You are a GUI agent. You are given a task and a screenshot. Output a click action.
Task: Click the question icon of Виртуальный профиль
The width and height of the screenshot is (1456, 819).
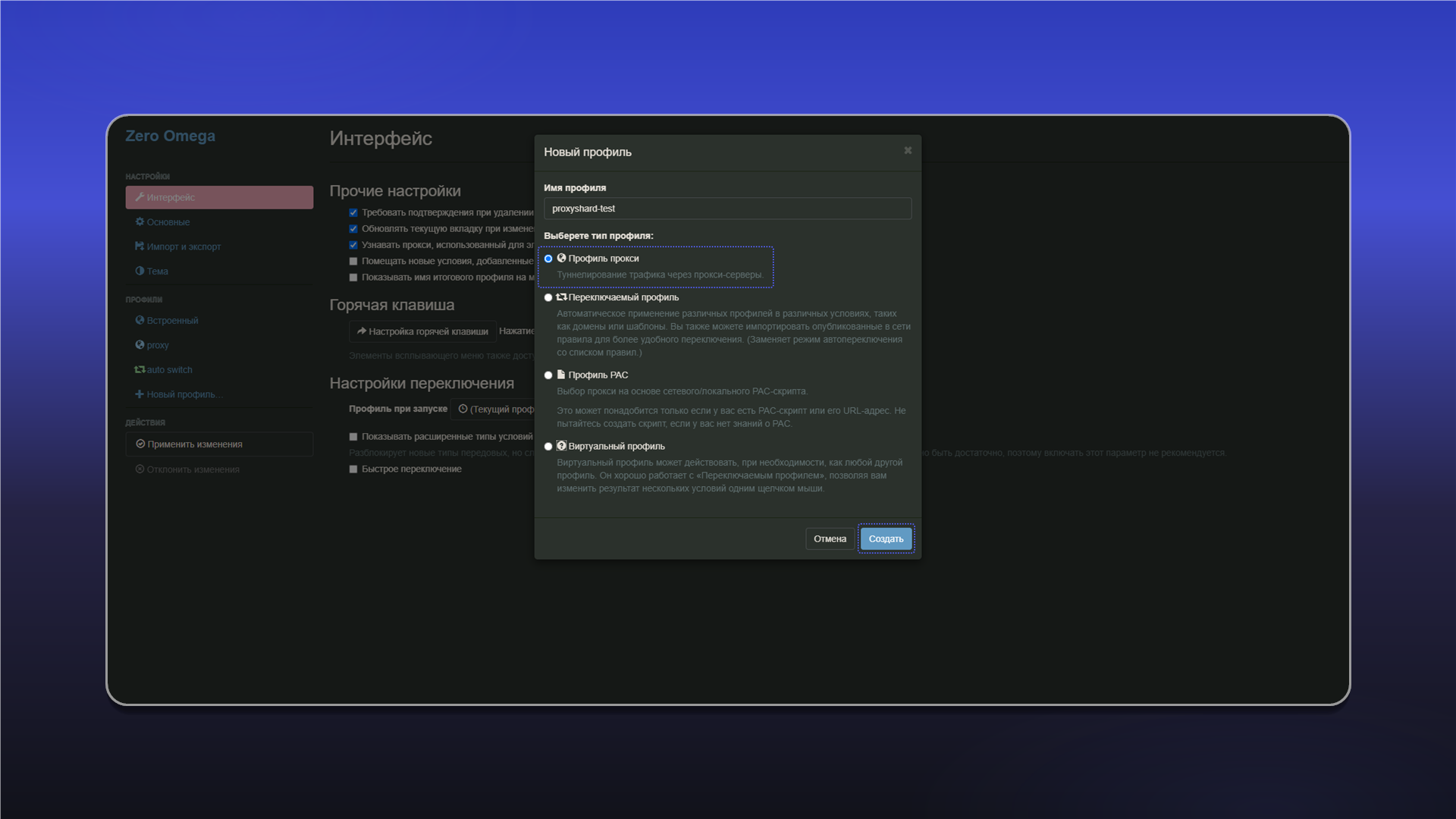click(561, 446)
